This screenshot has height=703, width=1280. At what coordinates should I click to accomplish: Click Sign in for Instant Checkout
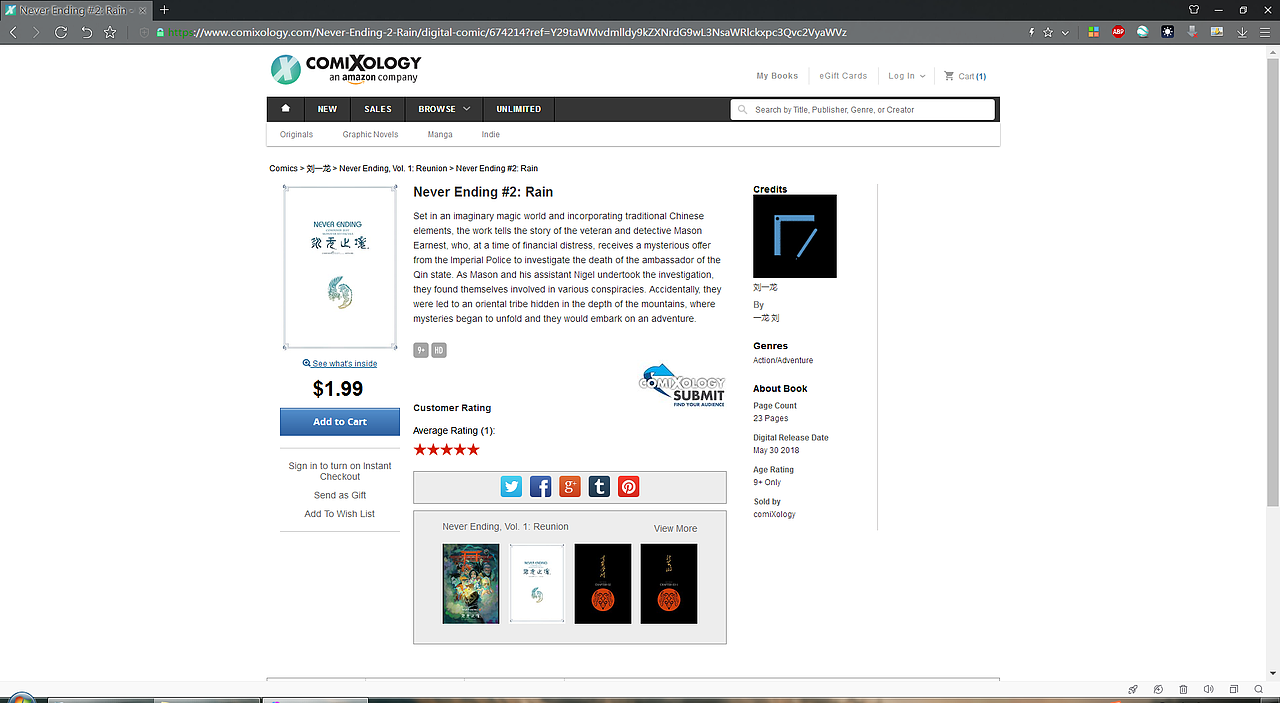click(340, 471)
